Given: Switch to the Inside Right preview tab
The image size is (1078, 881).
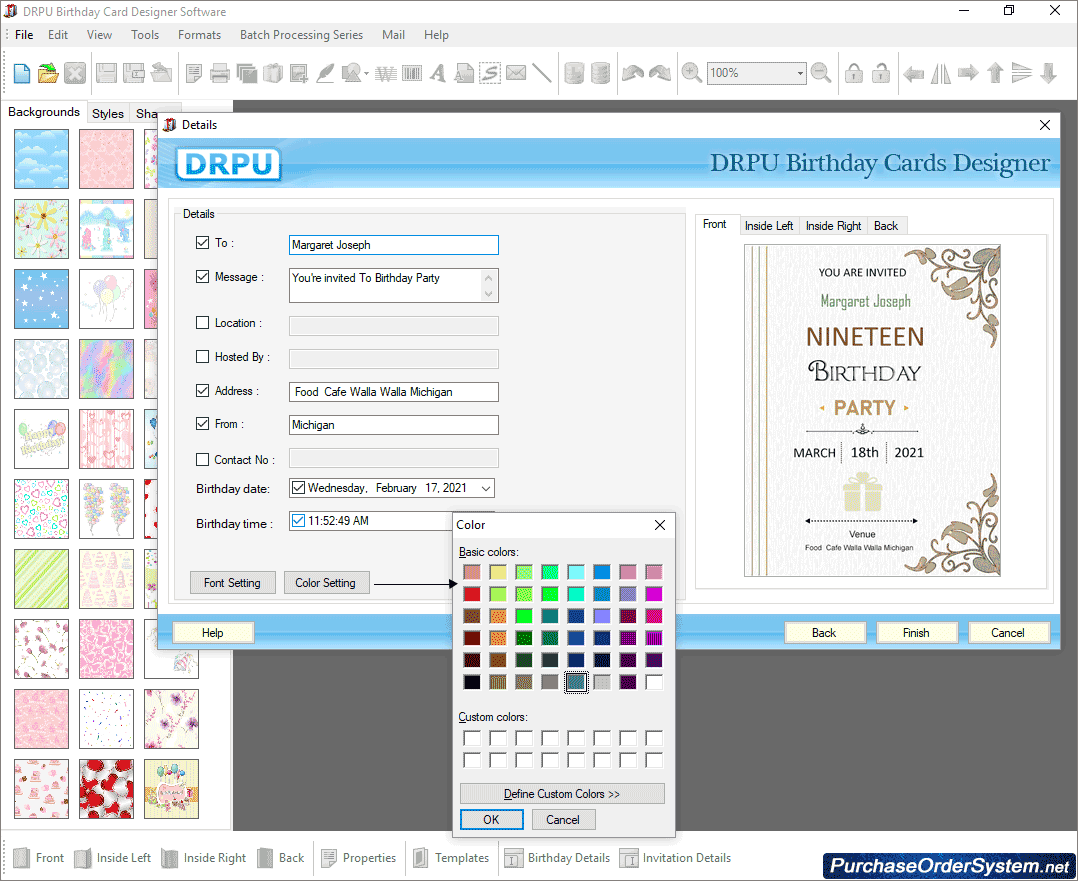Looking at the screenshot, I should 833,226.
